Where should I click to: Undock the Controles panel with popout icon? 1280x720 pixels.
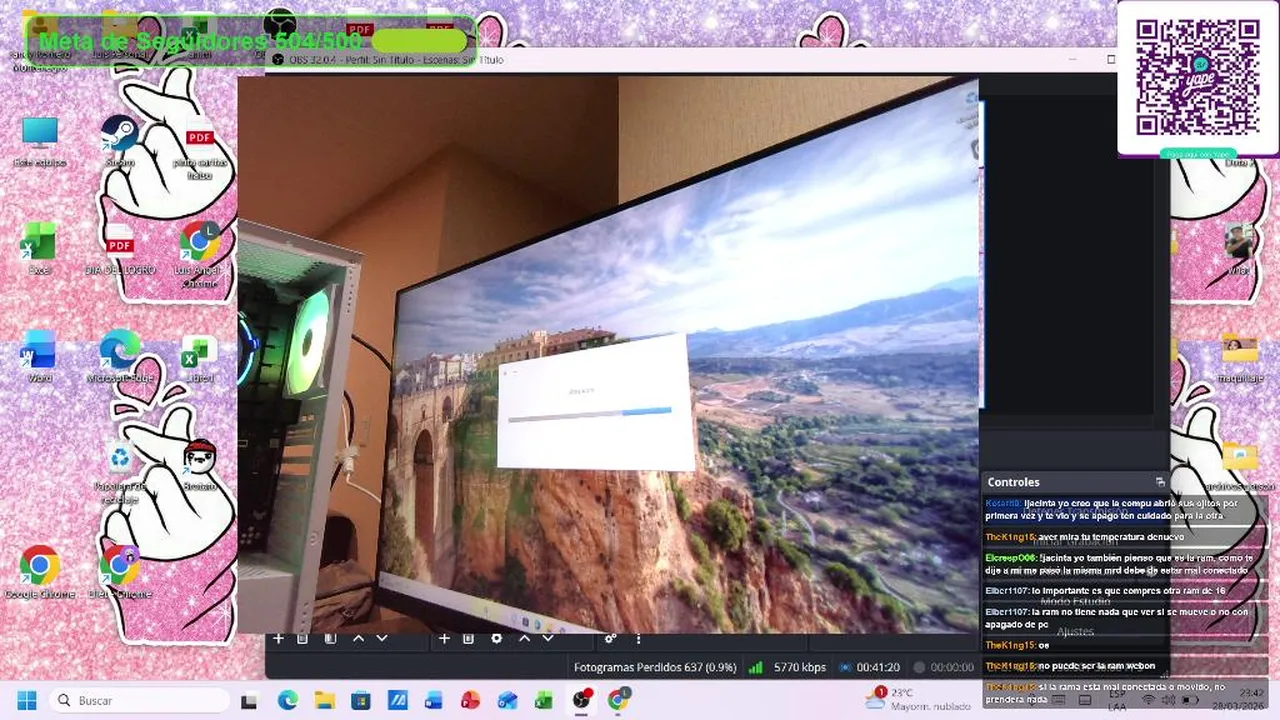1160,482
